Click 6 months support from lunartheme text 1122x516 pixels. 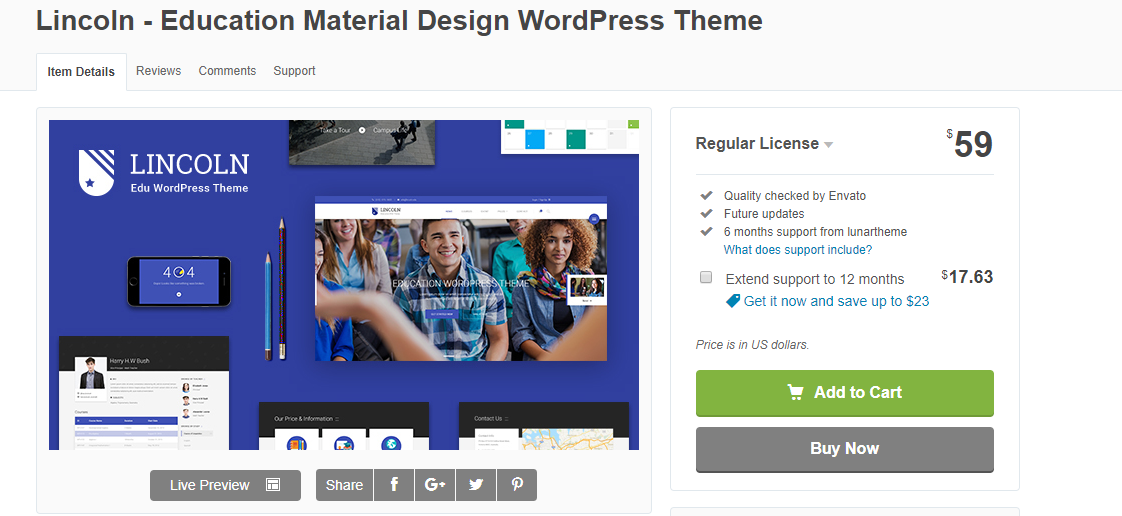pos(815,232)
